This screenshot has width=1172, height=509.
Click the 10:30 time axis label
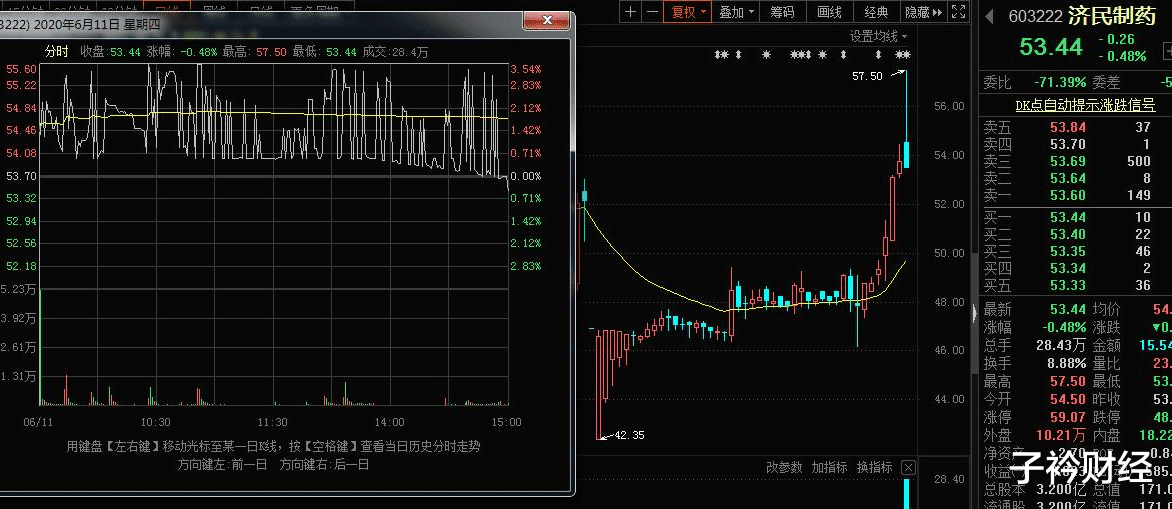(x=155, y=422)
